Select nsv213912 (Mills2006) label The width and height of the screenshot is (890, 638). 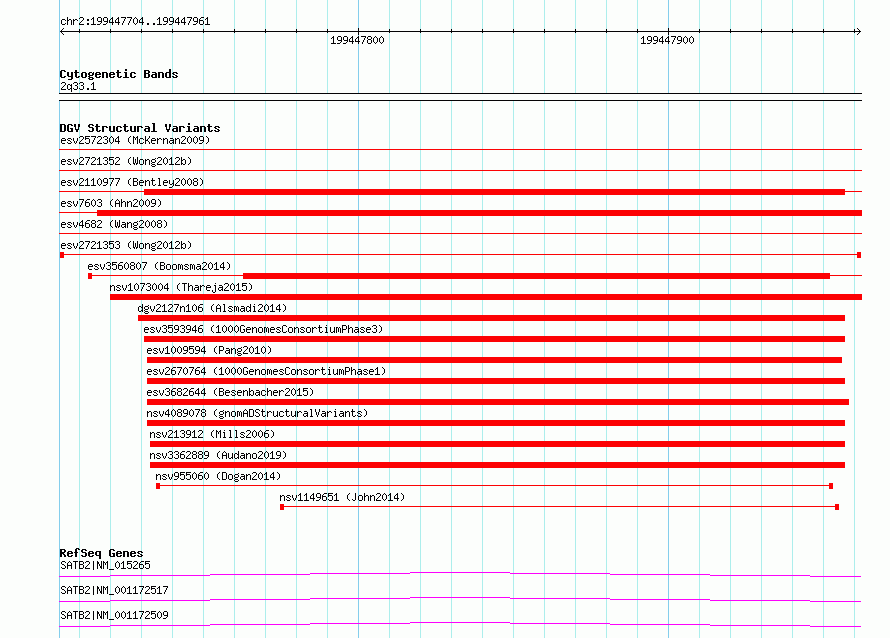(212, 434)
